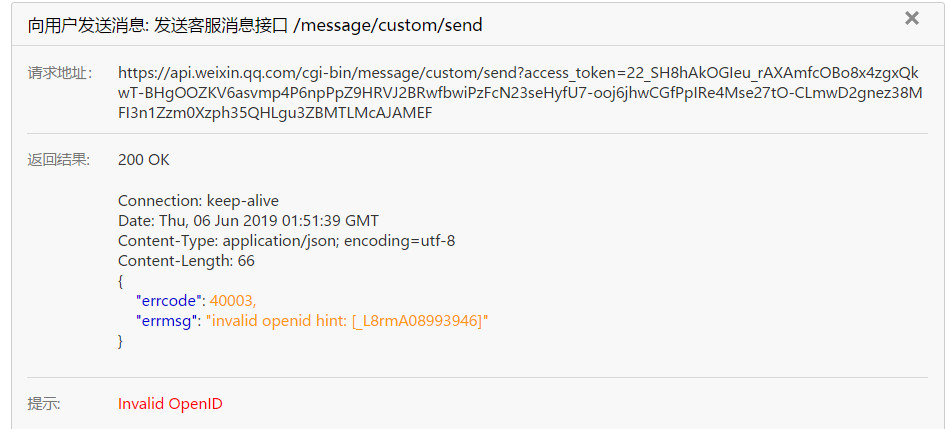Click the Content-Length: 66 header

(x=186, y=261)
